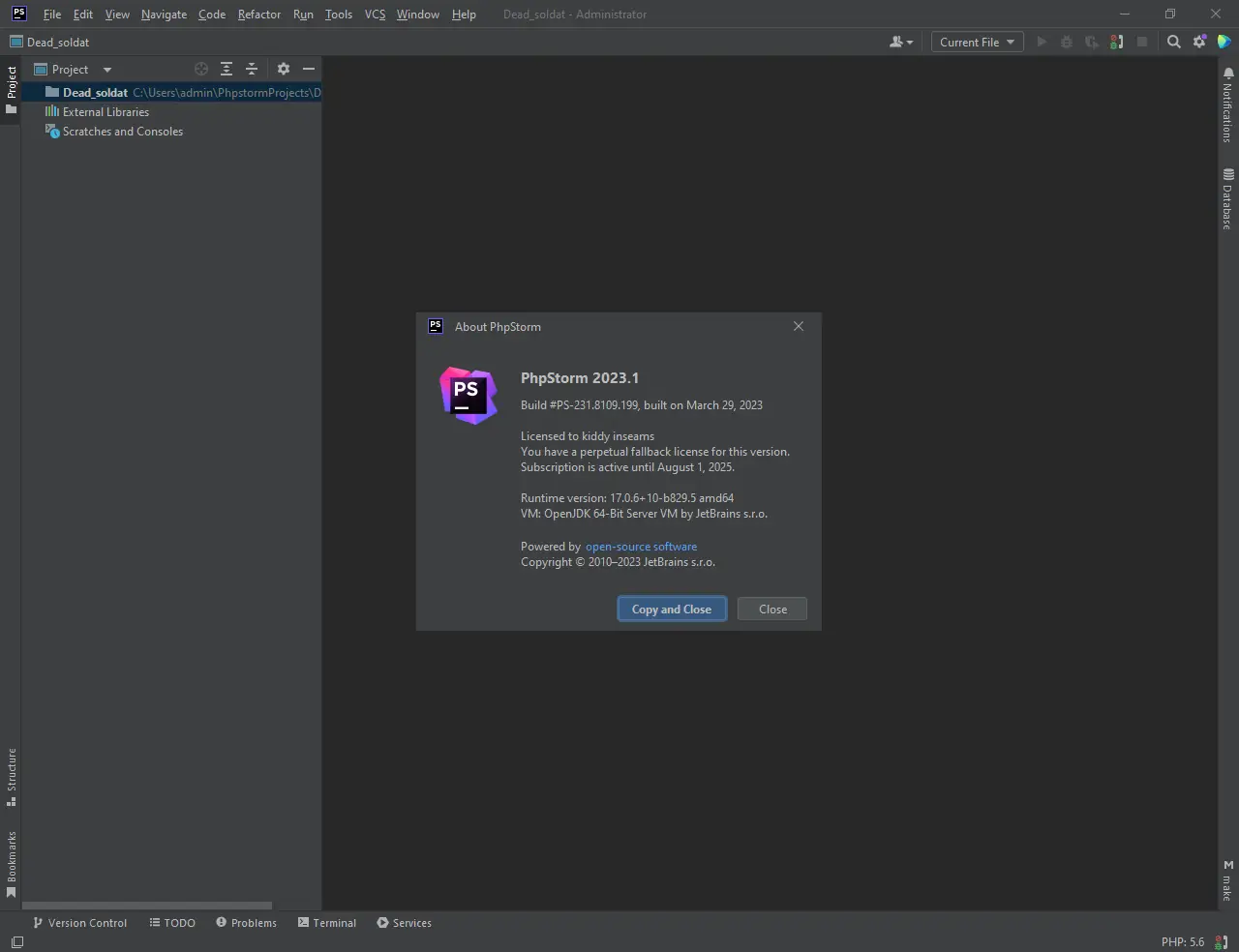
Task: Open the Navigate menu
Action: click(x=164, y=15)
